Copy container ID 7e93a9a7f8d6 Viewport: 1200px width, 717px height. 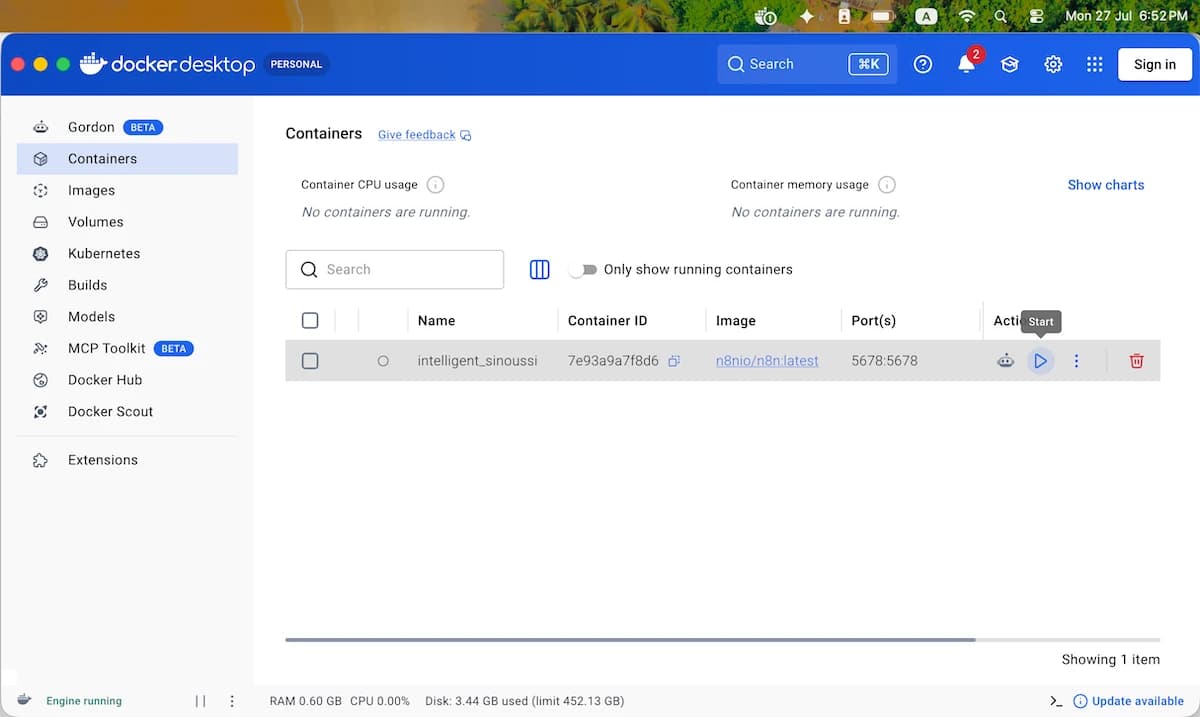[x=674, y=361]
